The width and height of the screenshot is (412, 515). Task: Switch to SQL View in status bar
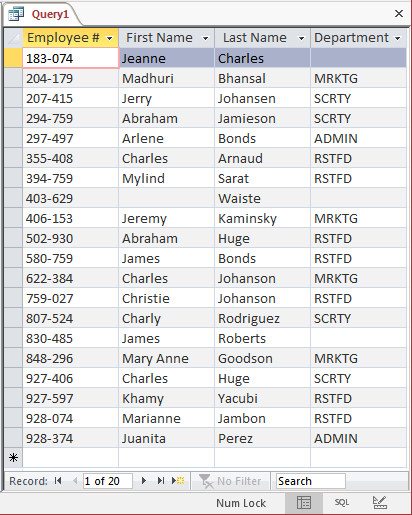tap(342, 502)
